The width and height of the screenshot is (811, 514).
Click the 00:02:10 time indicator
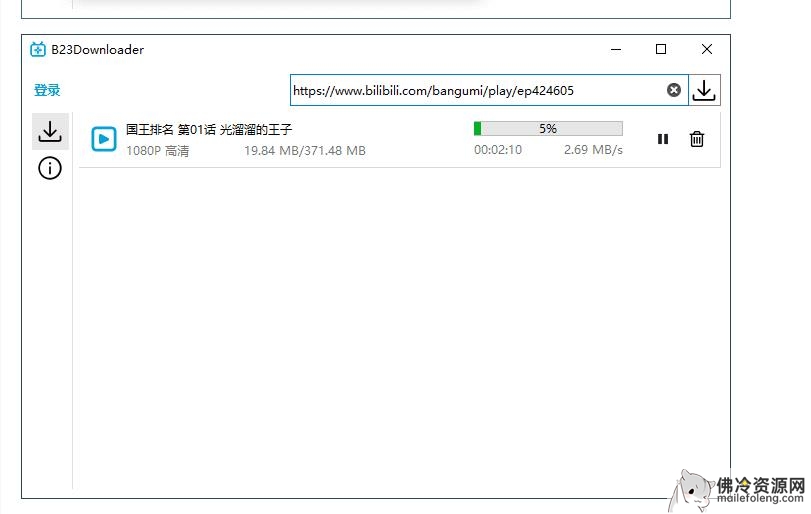(498, 150)
